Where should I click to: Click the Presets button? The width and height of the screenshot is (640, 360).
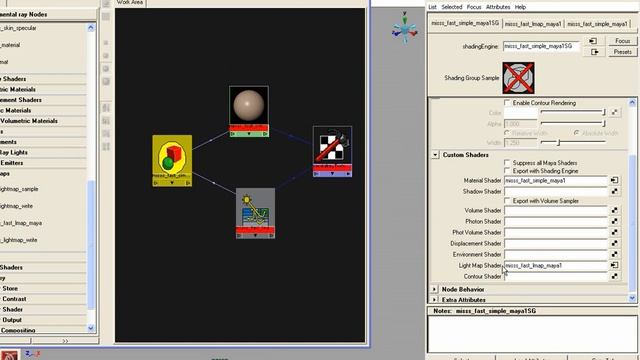622,52
